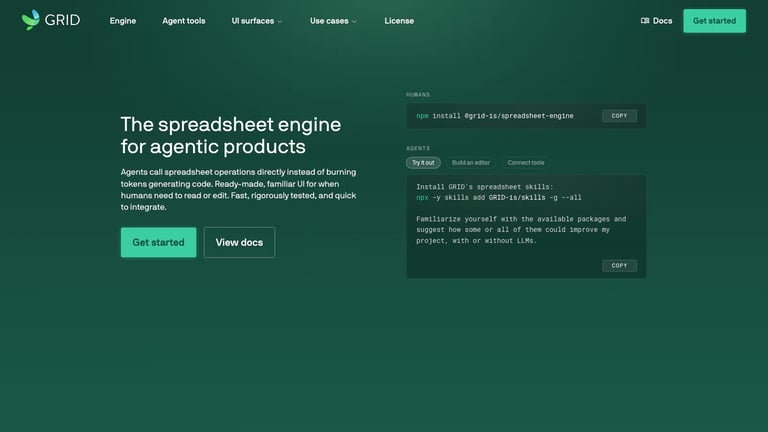Click the 'Agents call spreadsheet operations' paragraph

point(239,190)
